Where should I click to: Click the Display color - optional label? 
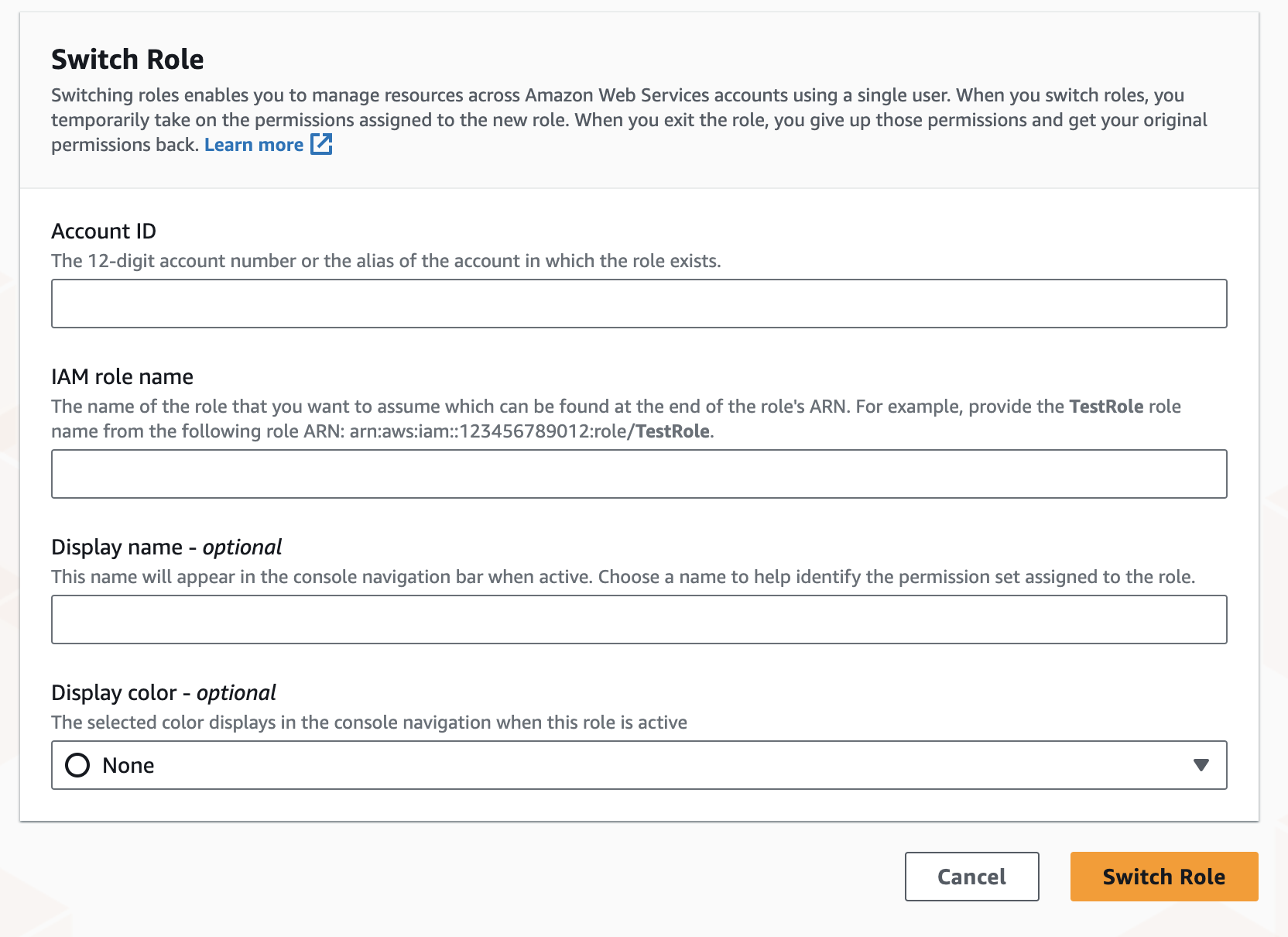[163, 692]
